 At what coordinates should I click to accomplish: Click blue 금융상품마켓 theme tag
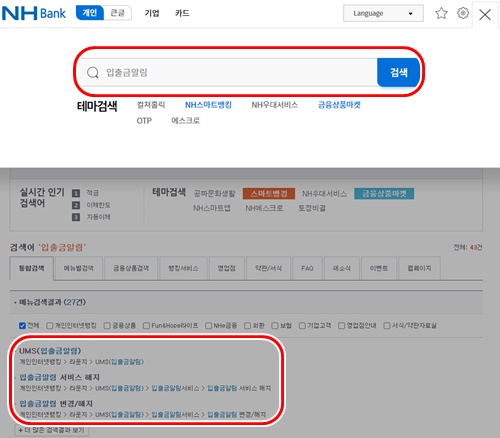[x=384, y=194]
